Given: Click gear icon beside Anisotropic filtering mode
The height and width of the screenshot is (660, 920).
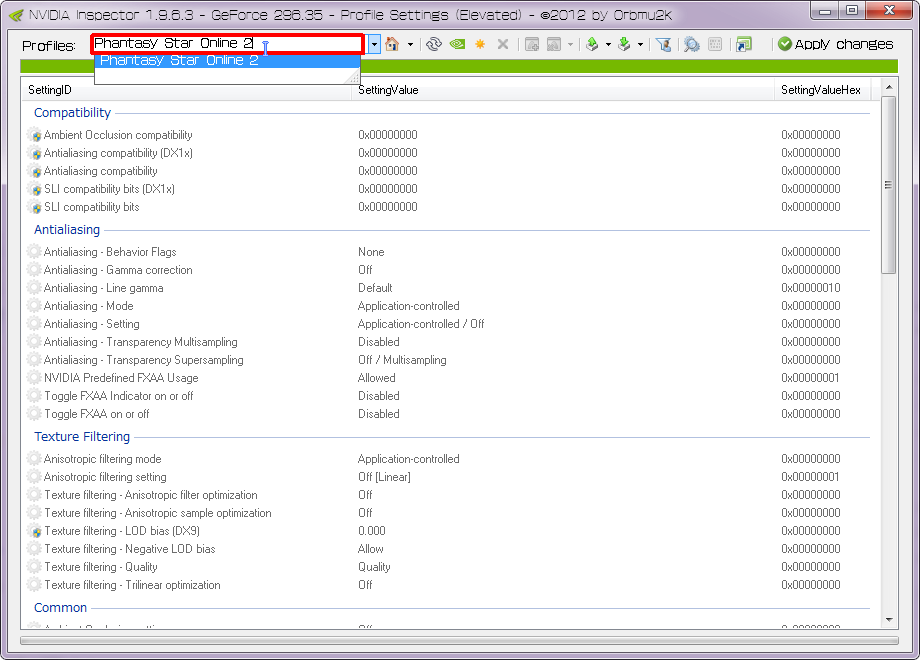Looking at the screenshot, I should pos(35,459).
